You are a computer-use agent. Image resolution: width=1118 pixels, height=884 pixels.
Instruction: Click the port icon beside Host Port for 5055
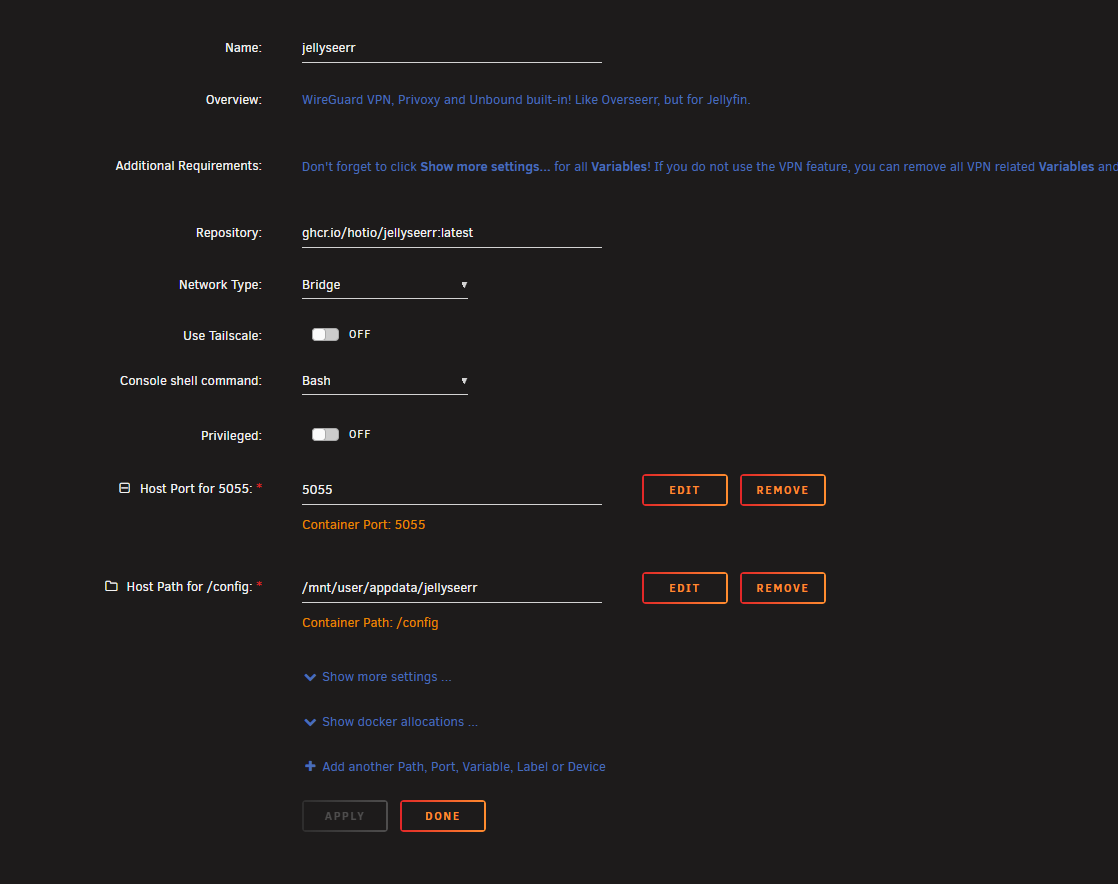pyautogui.click(x=125, y=489)
